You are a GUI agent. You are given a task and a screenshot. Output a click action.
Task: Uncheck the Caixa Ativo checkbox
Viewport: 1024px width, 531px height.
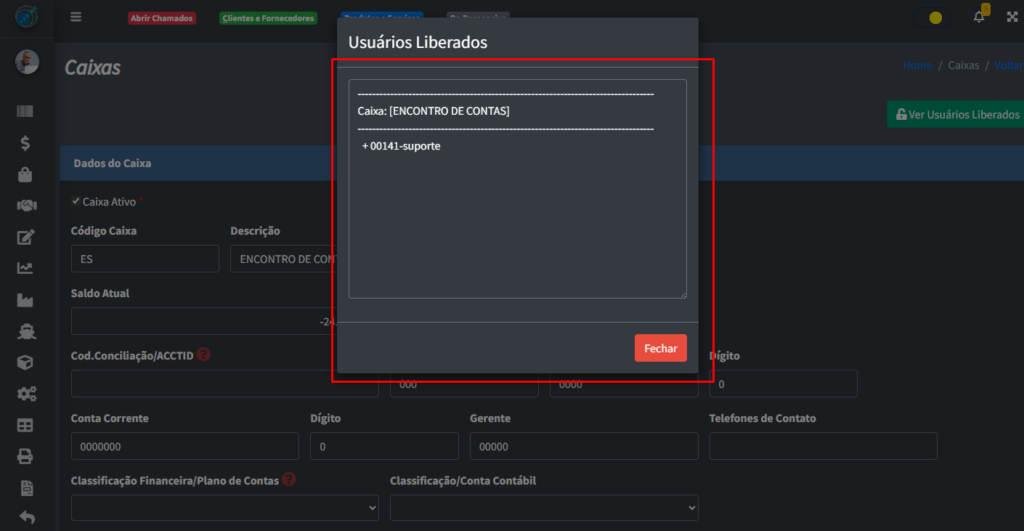76,201
